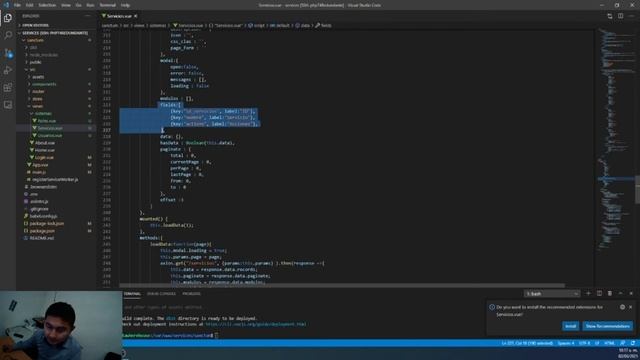Open the deployment instructions link in terminal
The image size is (640, 360).
pos(256,324)
